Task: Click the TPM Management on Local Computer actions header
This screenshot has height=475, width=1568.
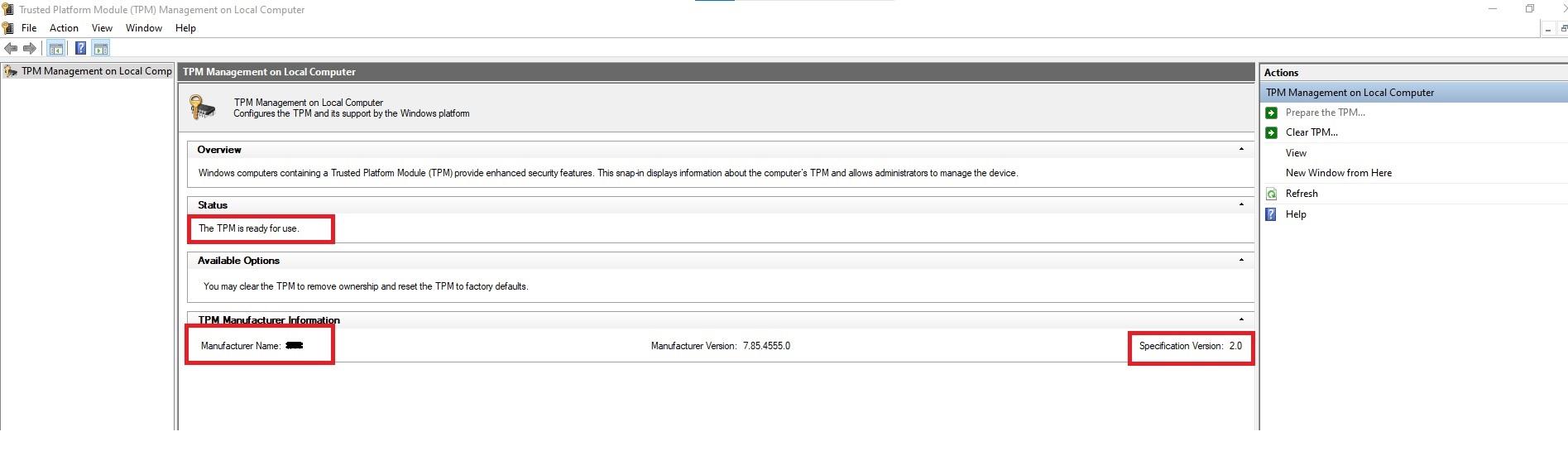Action: [x=1413, y=93]
